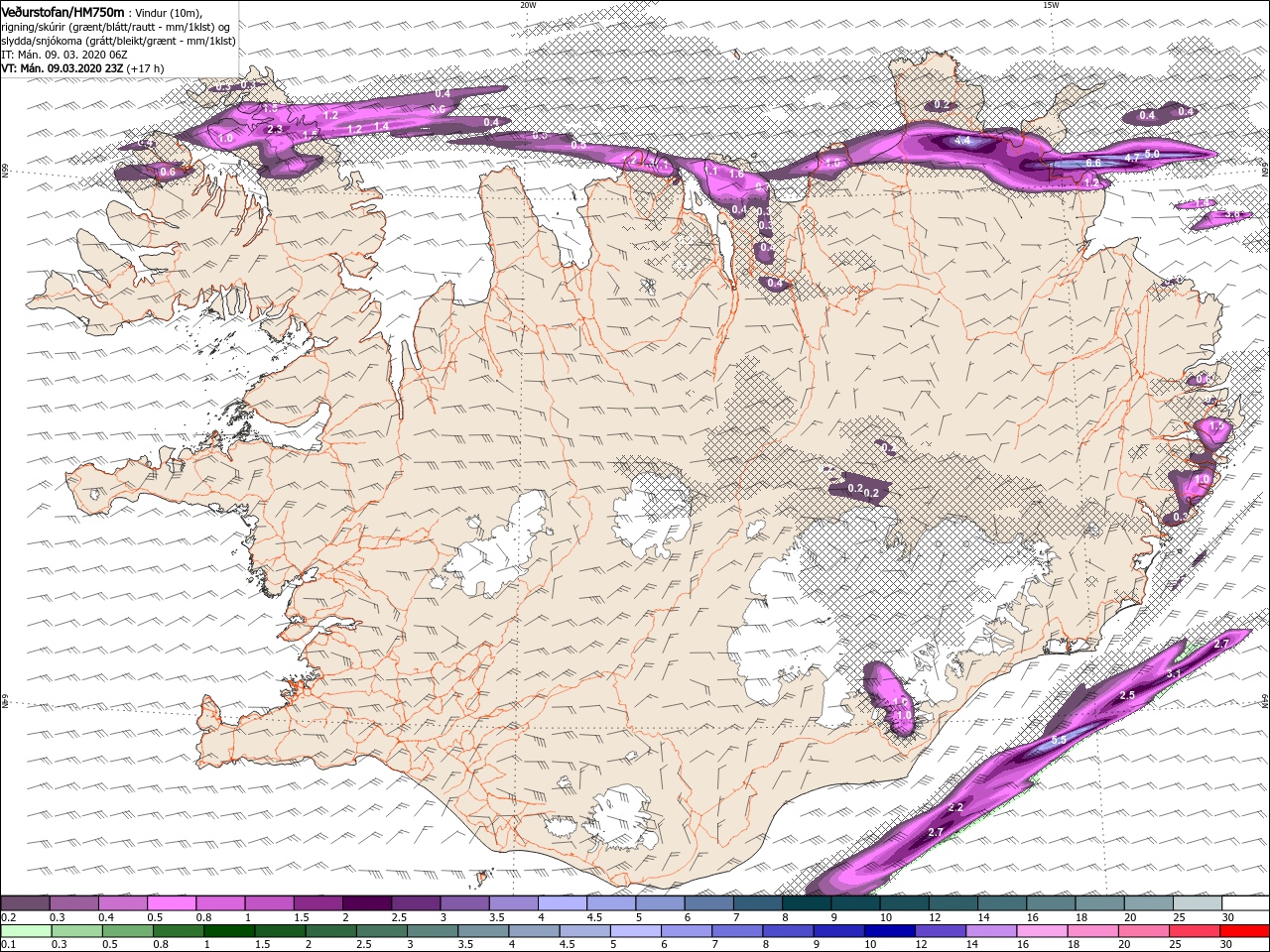This screenshot has height=952, width=1270.
Task: Click the '20W' longitude label
Action: (x=528, y=5)
